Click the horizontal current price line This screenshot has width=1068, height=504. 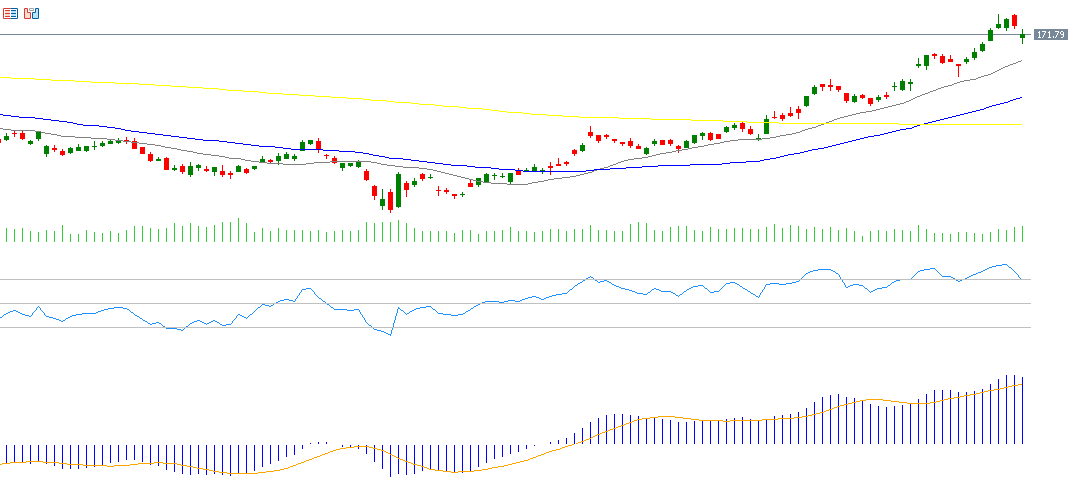coord(500,35)
